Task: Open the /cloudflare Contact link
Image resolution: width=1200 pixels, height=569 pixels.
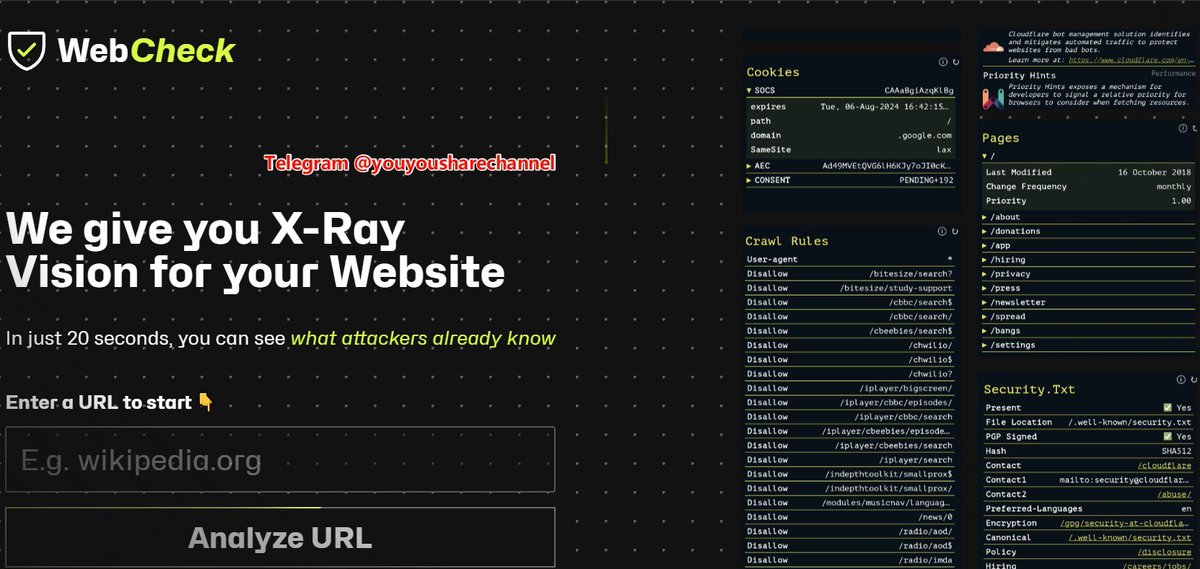Action: [x=1165, y=466]
